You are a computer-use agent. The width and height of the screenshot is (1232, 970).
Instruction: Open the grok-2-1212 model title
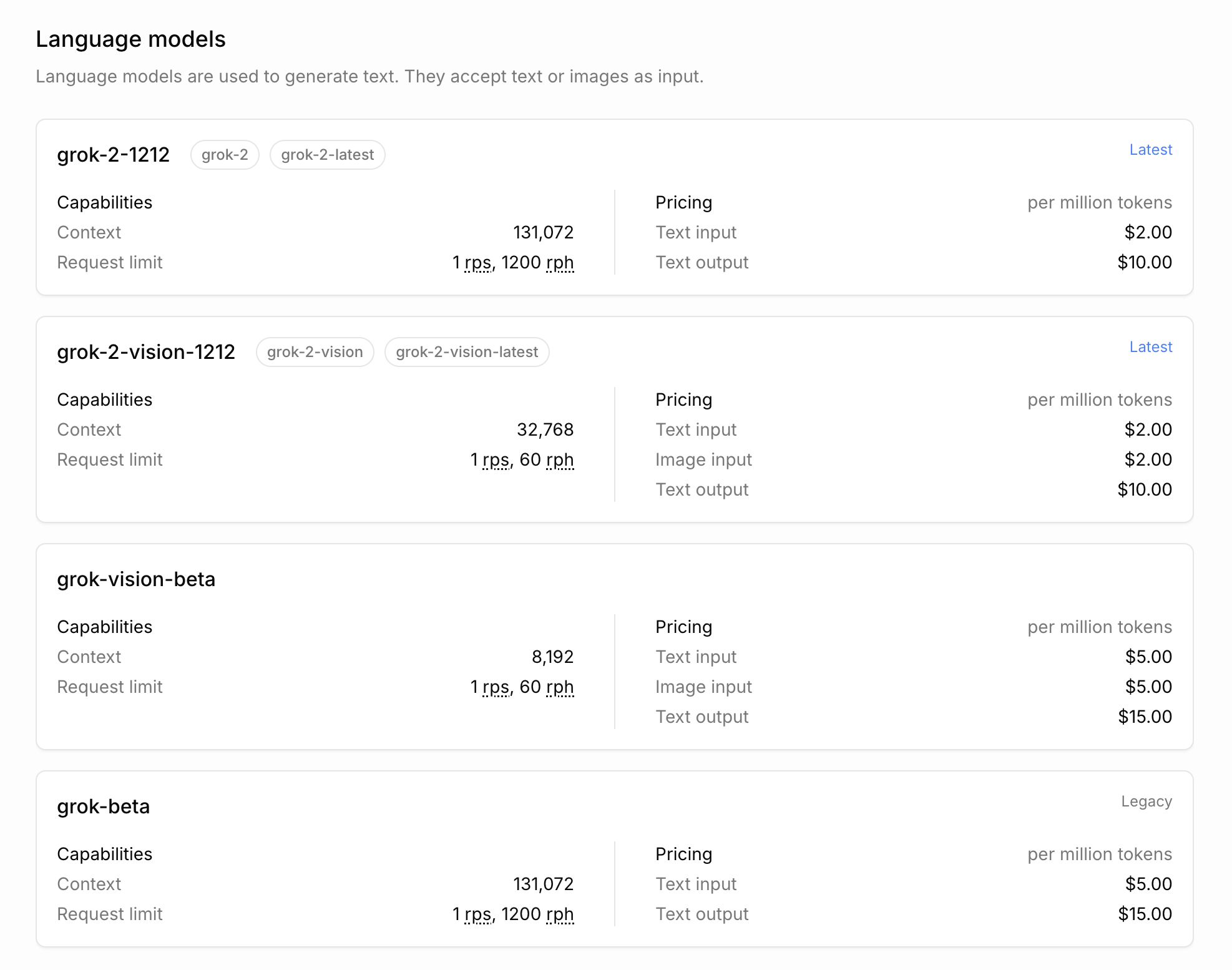coord(113,155)
